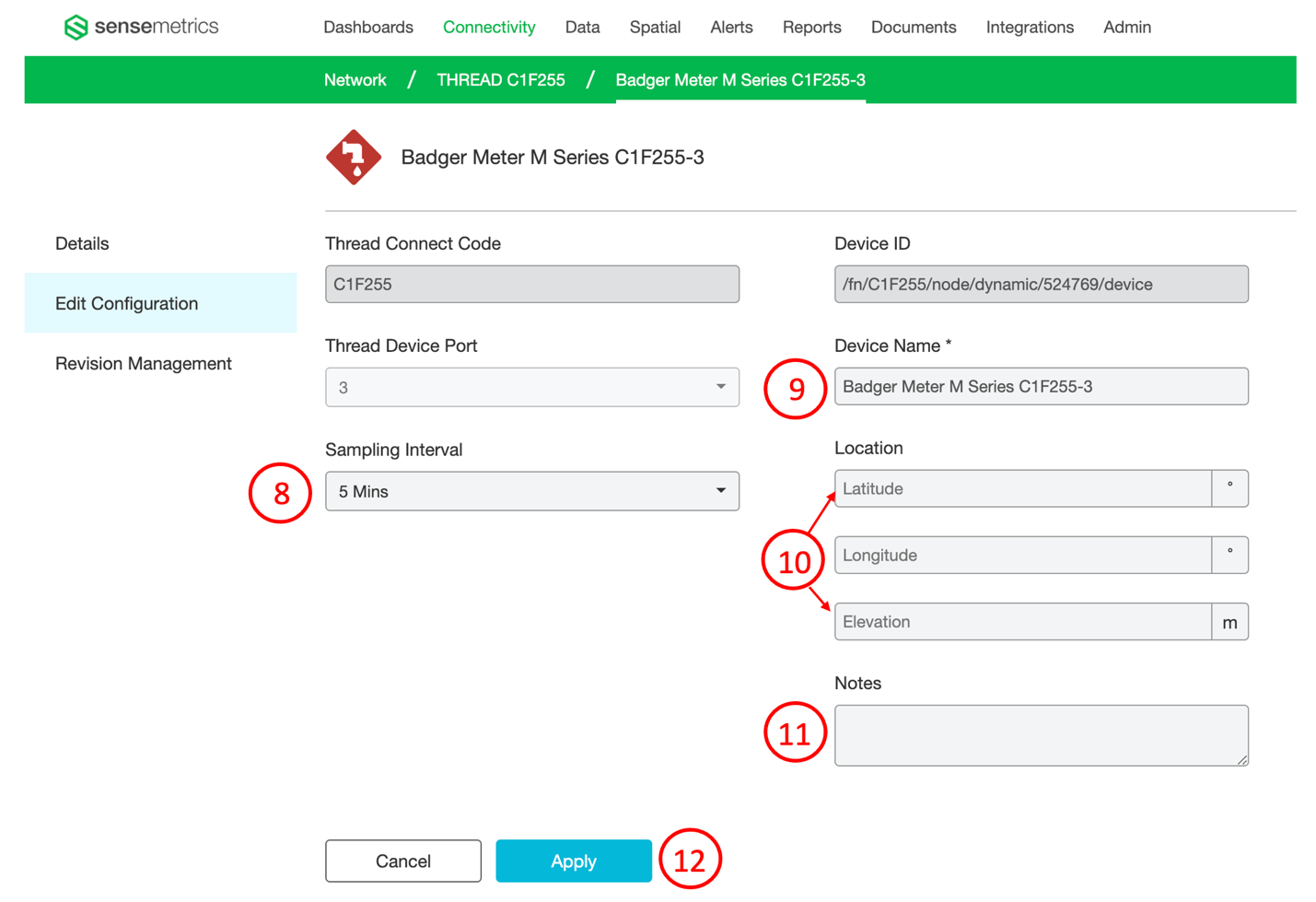1316x902 pixels.
Task: Open the Dashboards menu
Action: [x=368, y=28]
